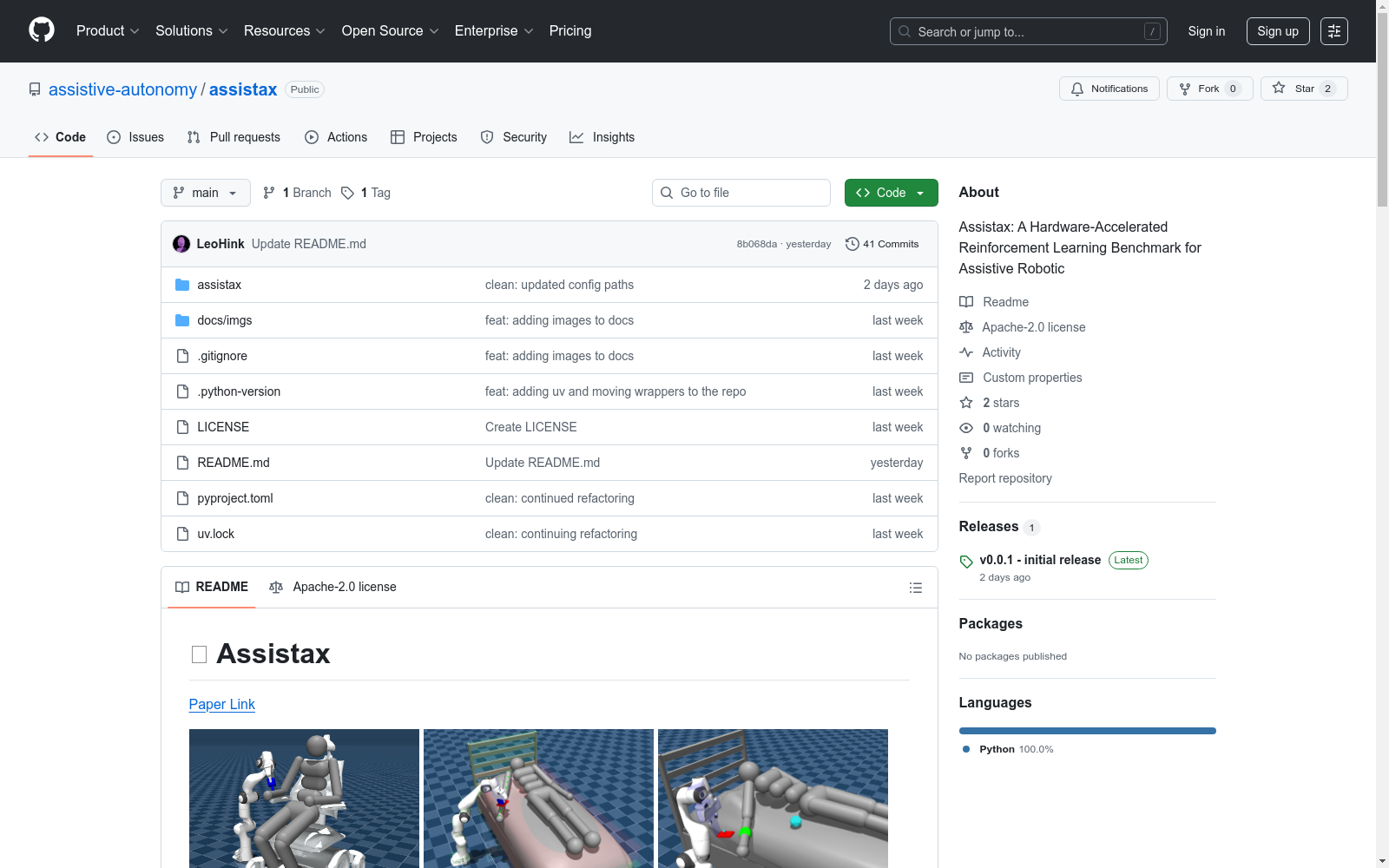
Task: Click the repository icon before assistive-autonomy
Action: 35,89
